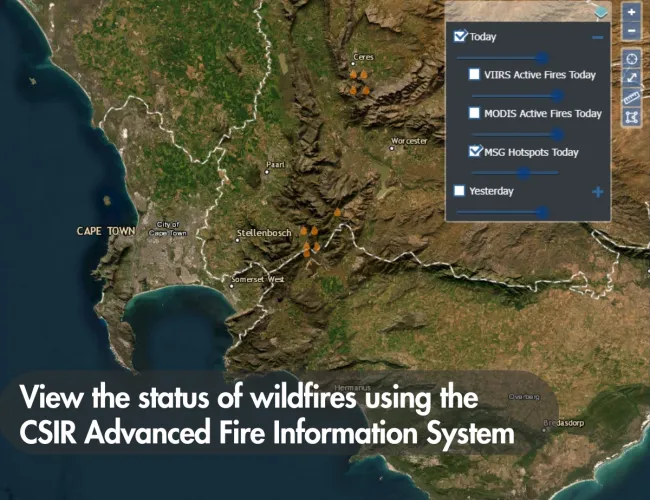Enable VIIRS Active Fires Today layer

click(x=474, y=74)
